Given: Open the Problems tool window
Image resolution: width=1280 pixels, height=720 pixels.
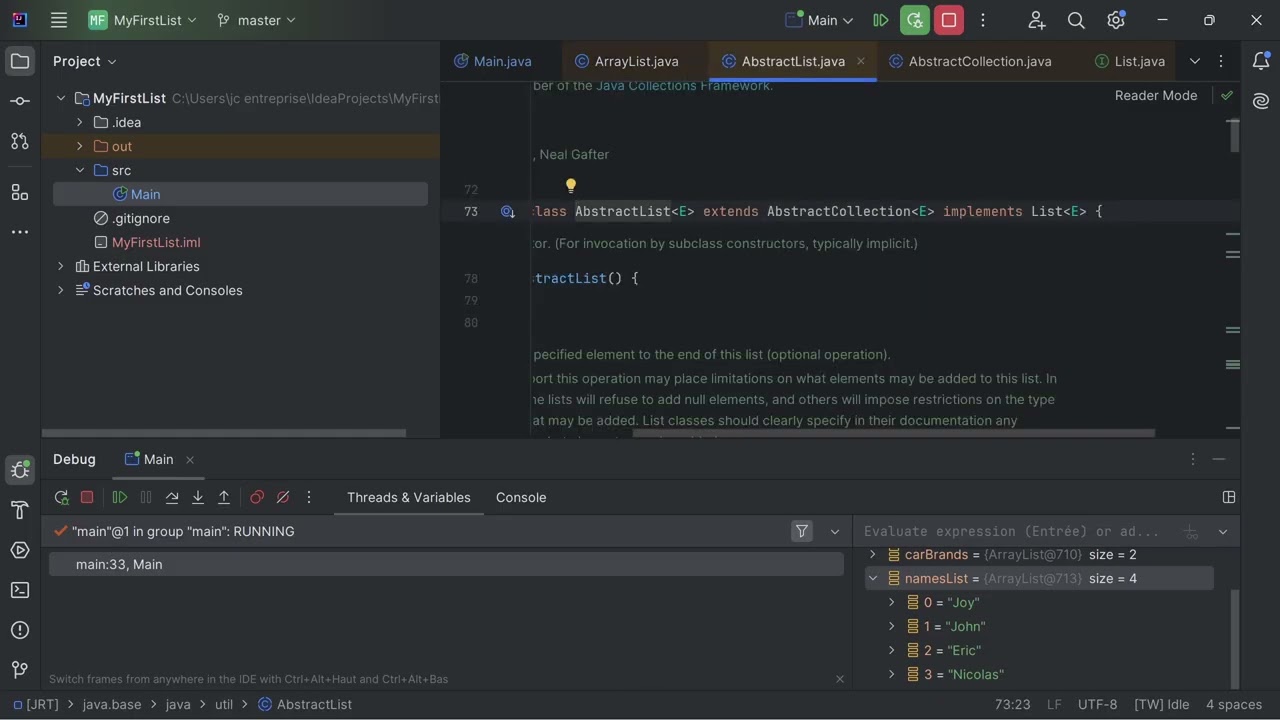Looking at the screenshot, I should 20,630.
